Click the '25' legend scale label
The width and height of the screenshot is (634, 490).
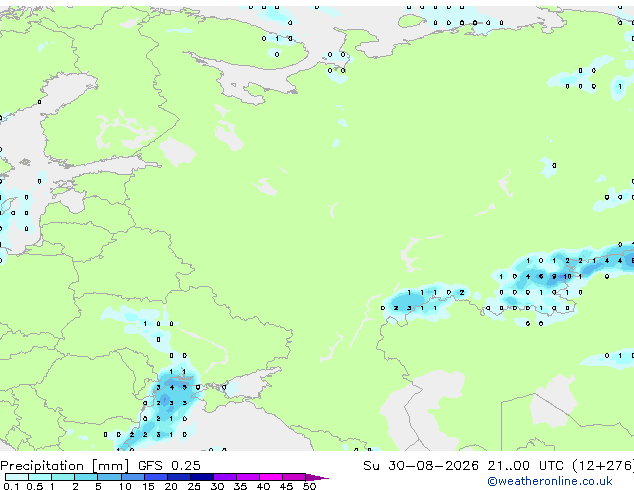click(194, 486)
